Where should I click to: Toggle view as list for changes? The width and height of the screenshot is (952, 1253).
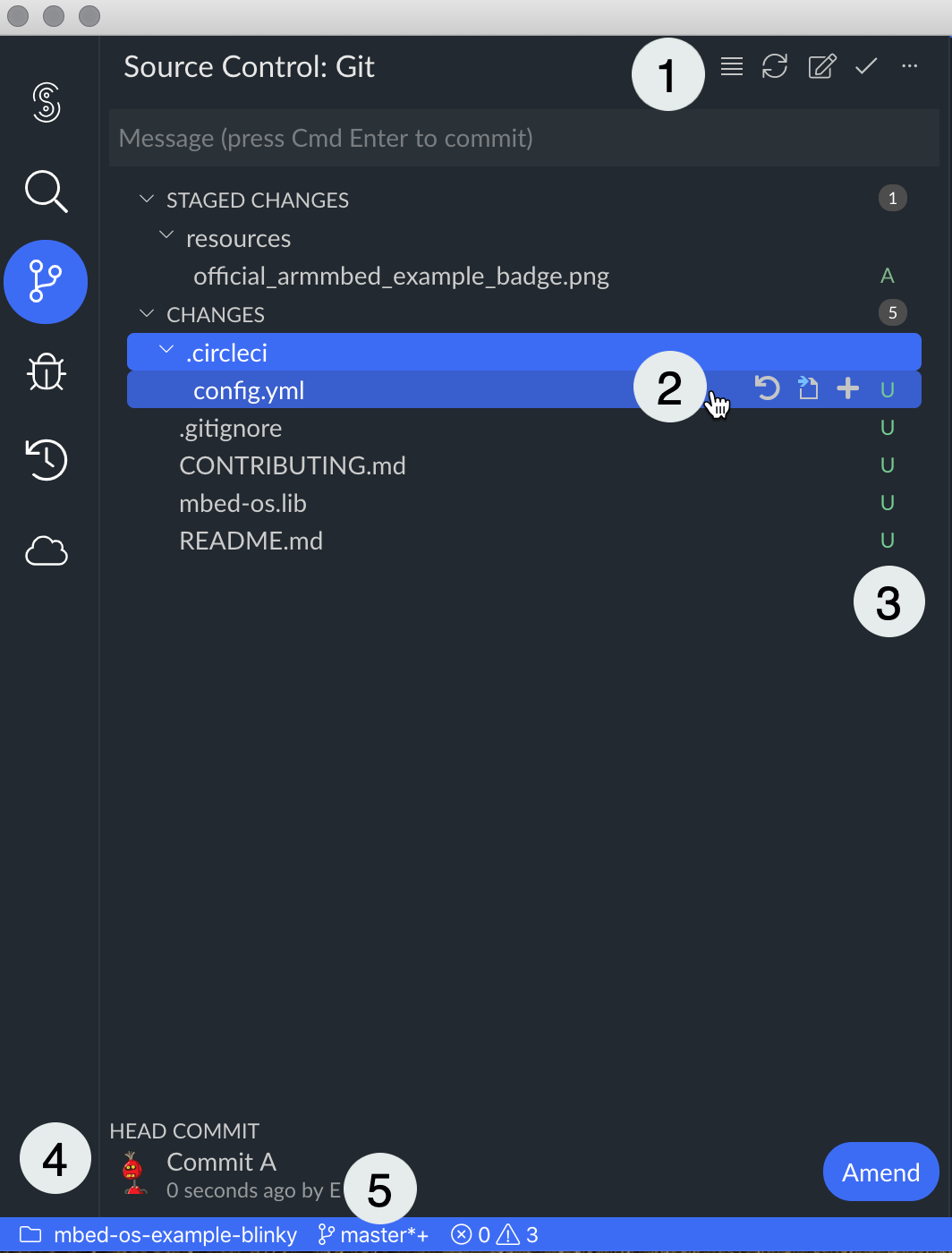(x=731, y=66)
